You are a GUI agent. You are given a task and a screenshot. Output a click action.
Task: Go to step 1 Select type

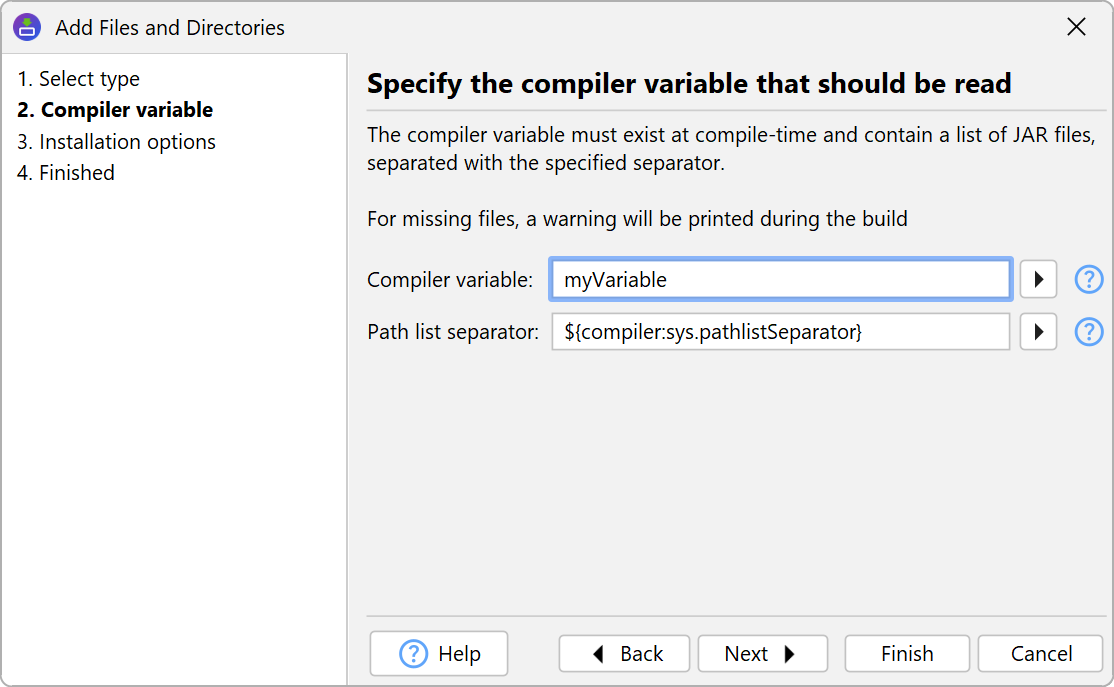click(x=79, y=79)
